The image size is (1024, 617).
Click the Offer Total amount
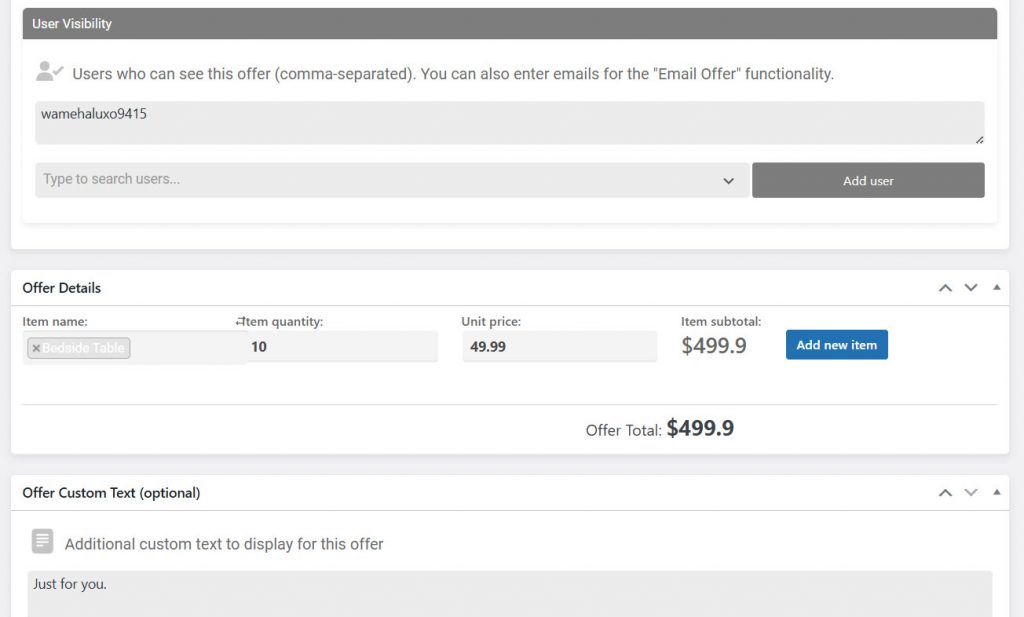(700, 428)
